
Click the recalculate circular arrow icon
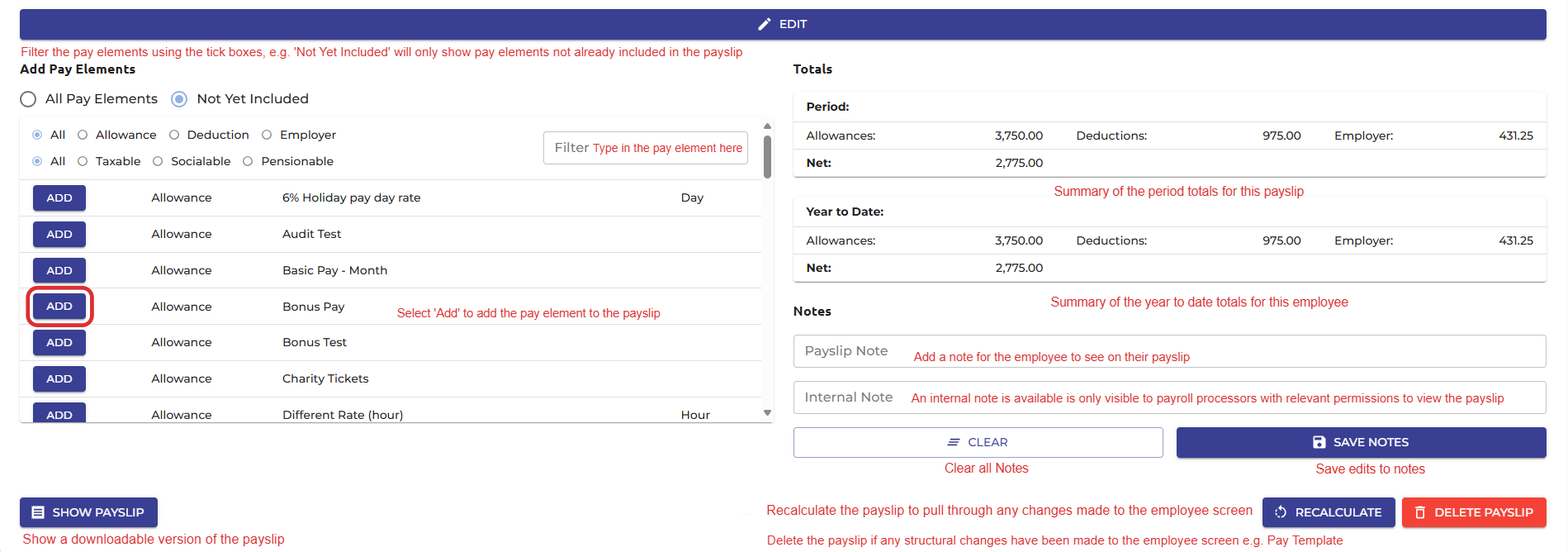click(x=1281, y=512)
